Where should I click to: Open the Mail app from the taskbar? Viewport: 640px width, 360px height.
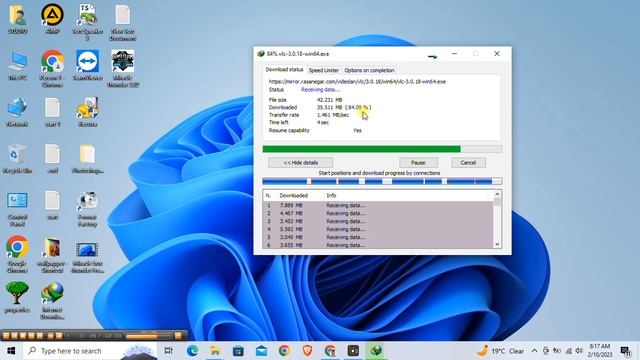tap(261, 350)
